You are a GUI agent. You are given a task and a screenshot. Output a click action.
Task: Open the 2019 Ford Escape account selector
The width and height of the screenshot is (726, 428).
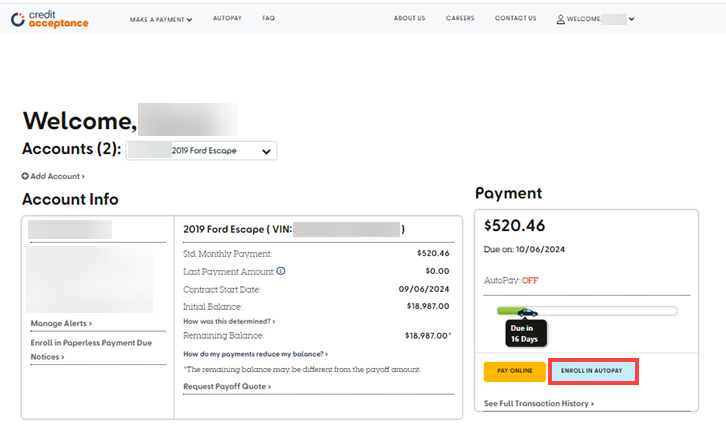pyautogui.click(x=201, y=151)
